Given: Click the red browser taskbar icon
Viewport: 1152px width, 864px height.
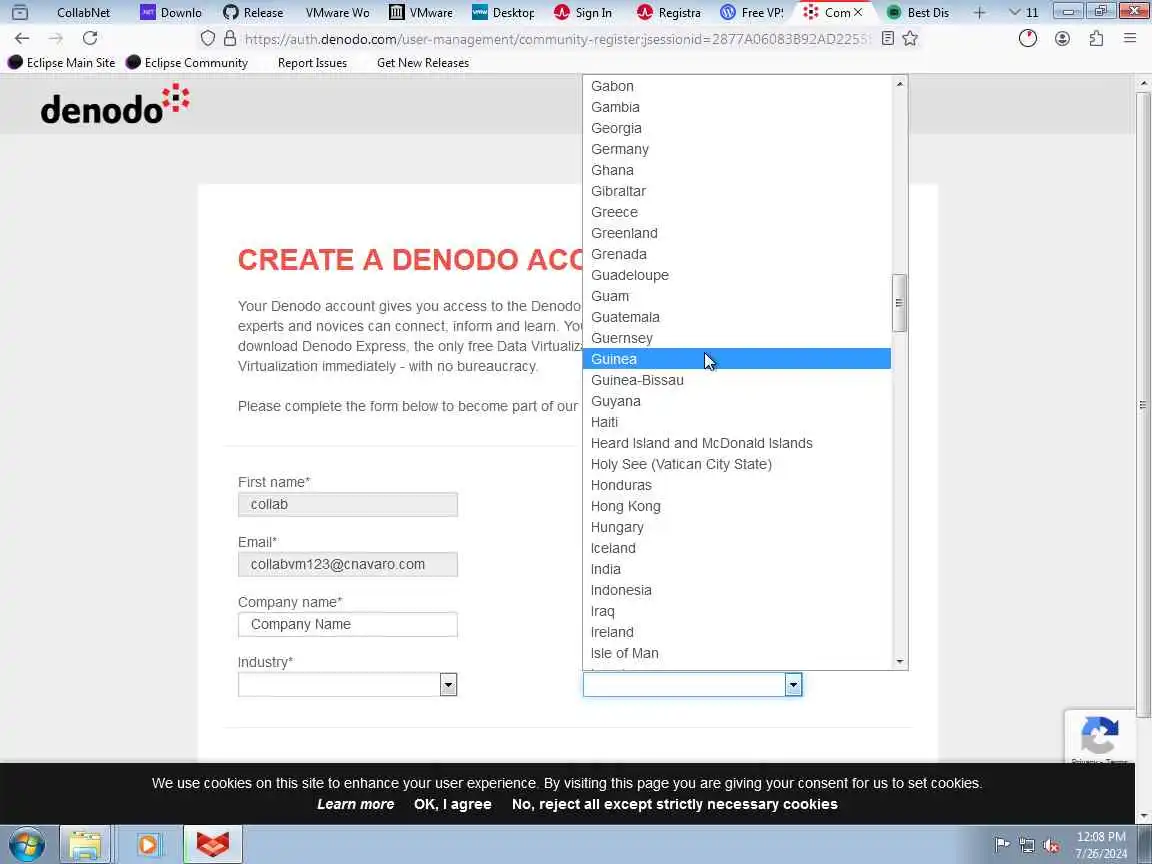Looking at the screenshot, I should pos(212,845).
